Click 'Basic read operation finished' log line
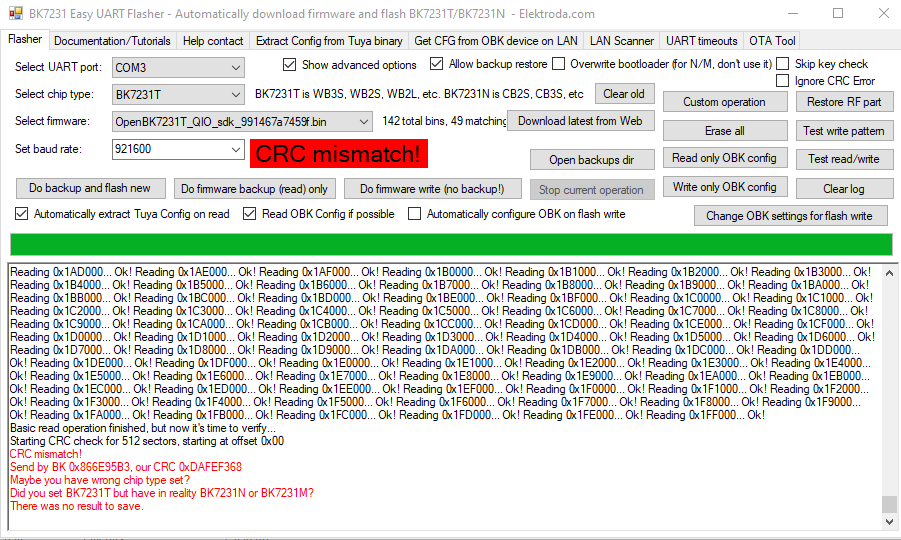 (143, 428)
